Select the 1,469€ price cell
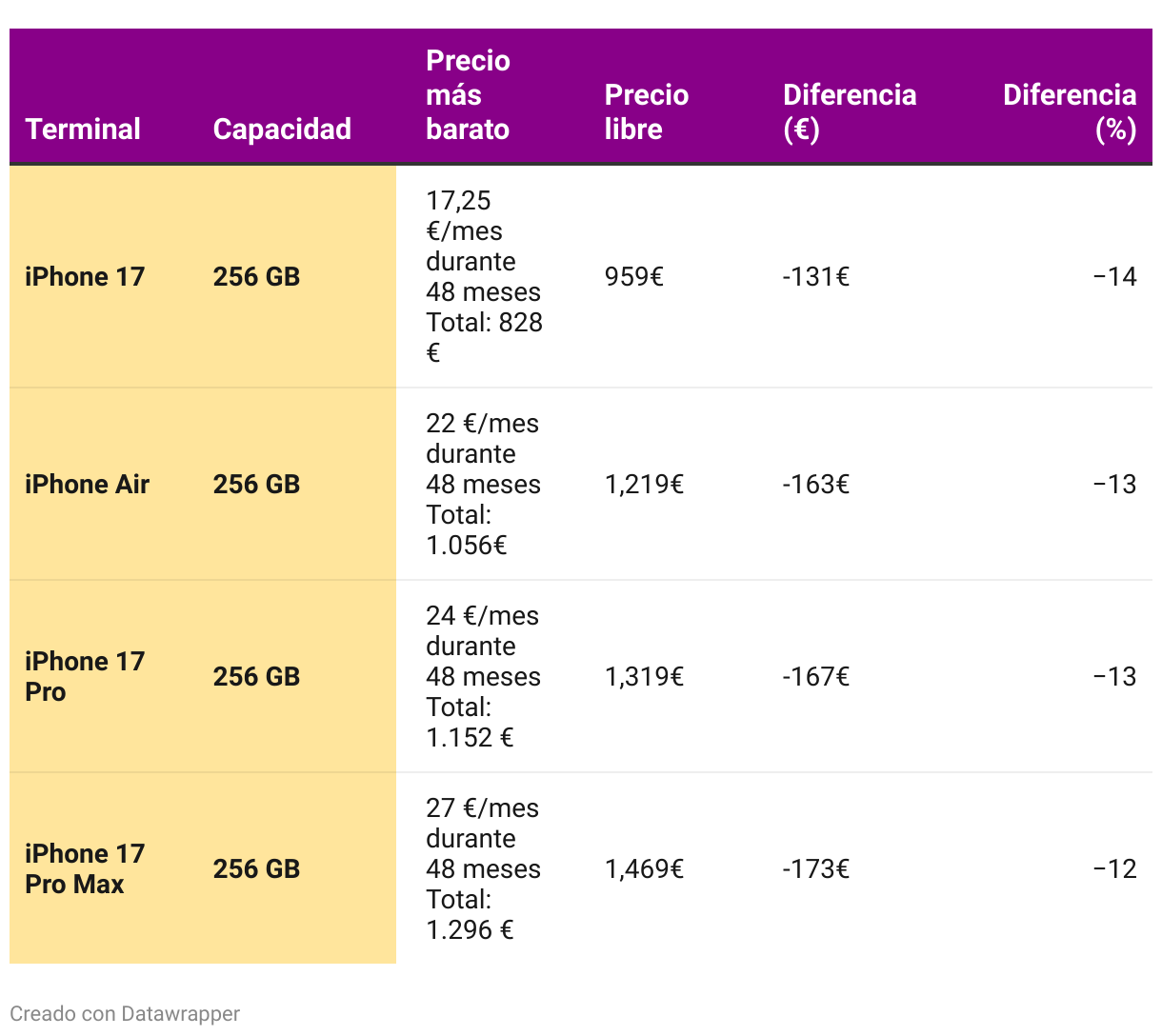Image resolution: width=1162 pixels, height=1036 pixels. [x=644, y=868]
